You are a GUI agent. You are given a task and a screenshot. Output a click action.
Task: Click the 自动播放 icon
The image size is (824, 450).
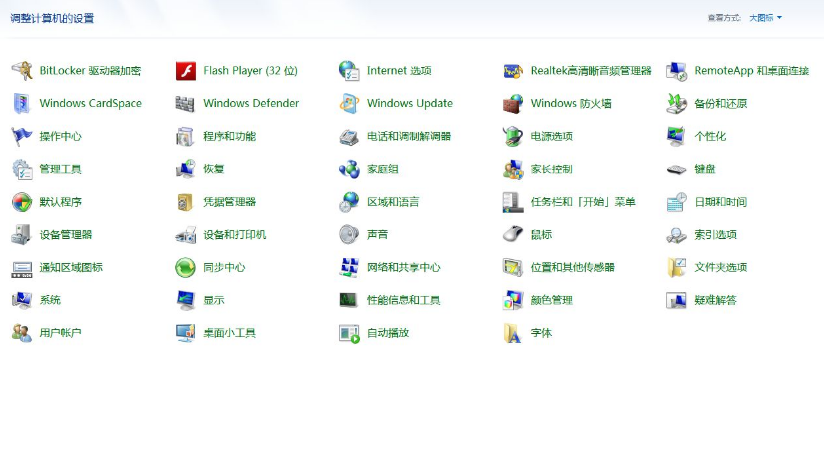[x=349, y=333]
